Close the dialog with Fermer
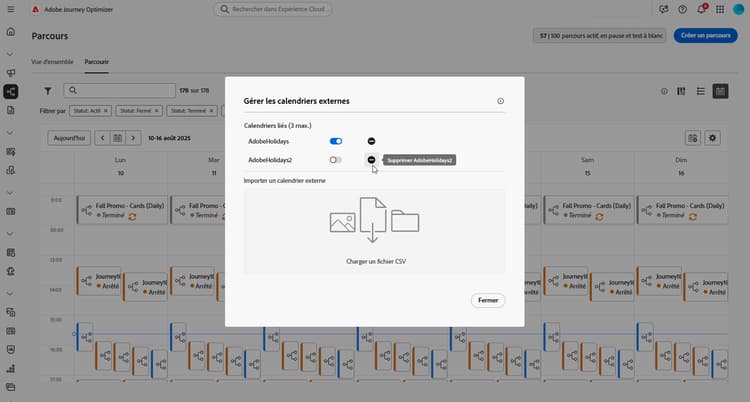The image size is (750, 402). pos(488,301)
